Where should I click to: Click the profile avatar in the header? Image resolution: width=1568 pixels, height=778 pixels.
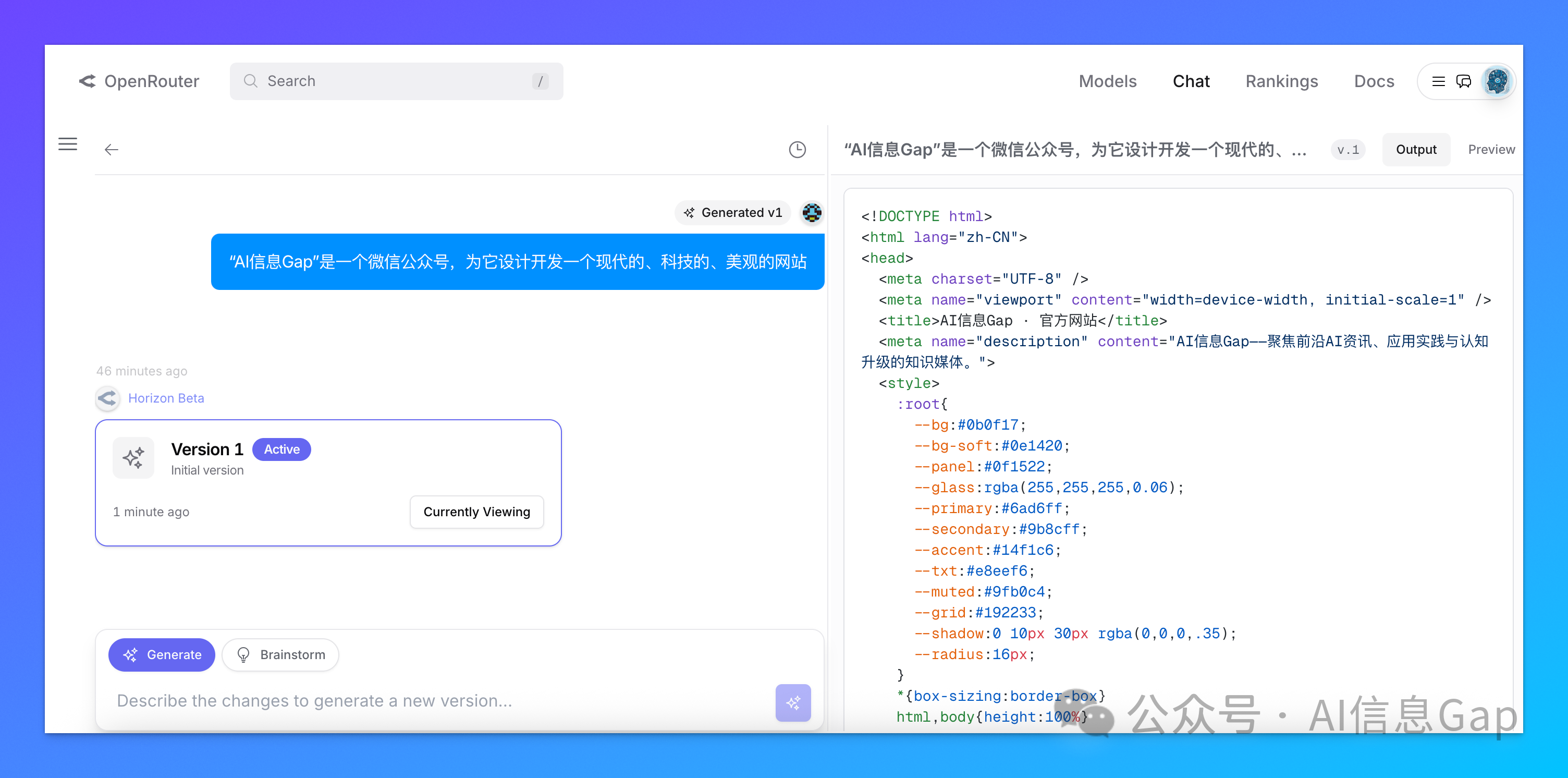pos(1497,81)
